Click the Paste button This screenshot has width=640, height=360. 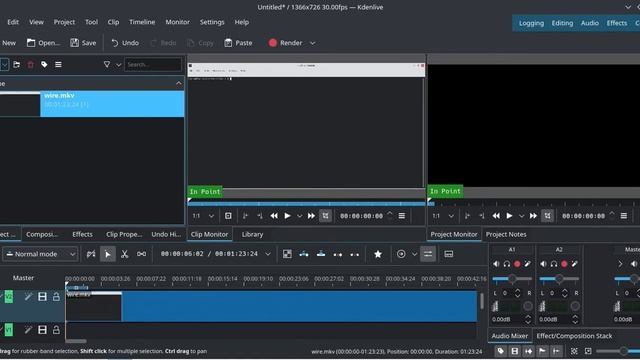click(238, 43)
